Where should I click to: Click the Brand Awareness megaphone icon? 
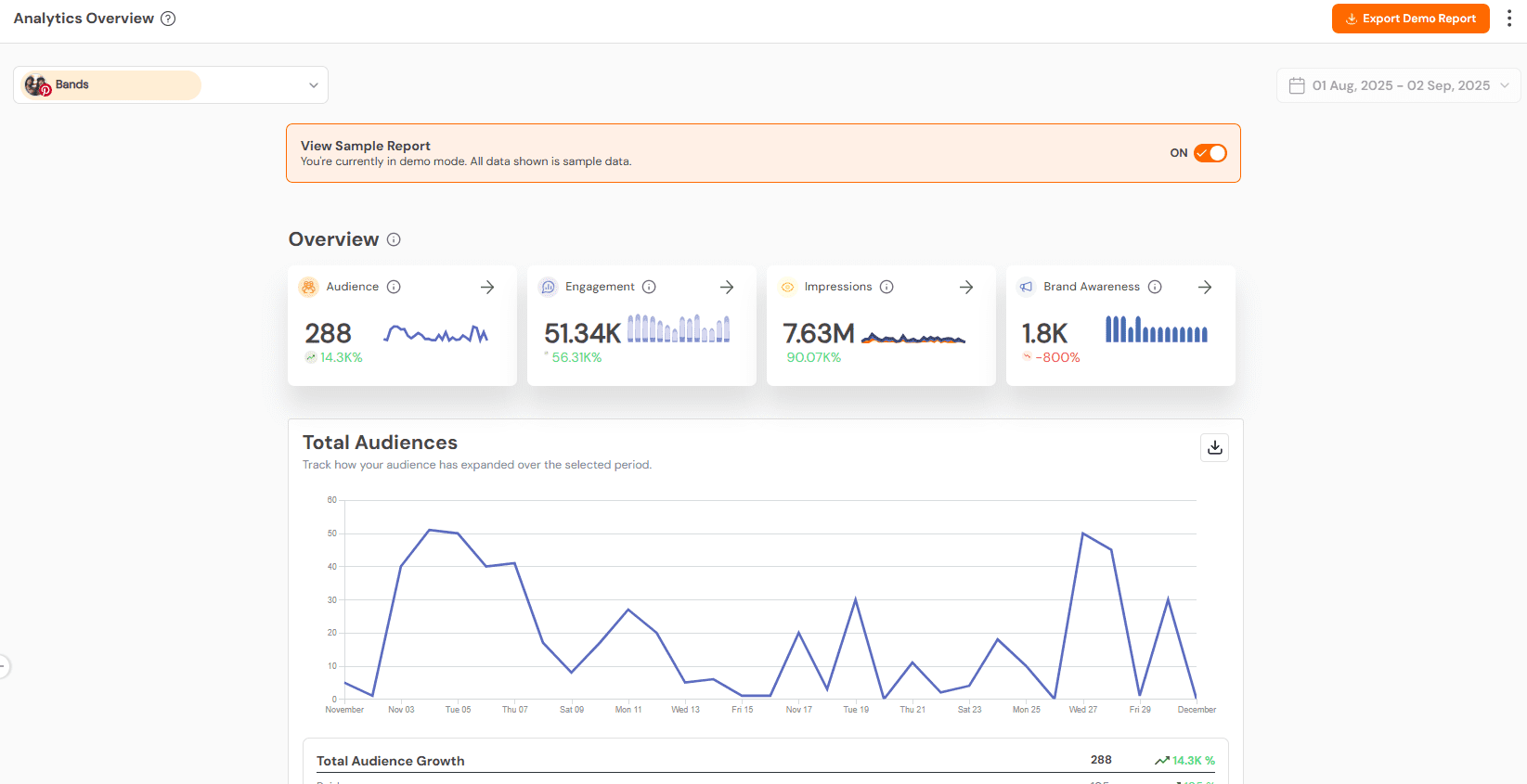point(1026,288)
